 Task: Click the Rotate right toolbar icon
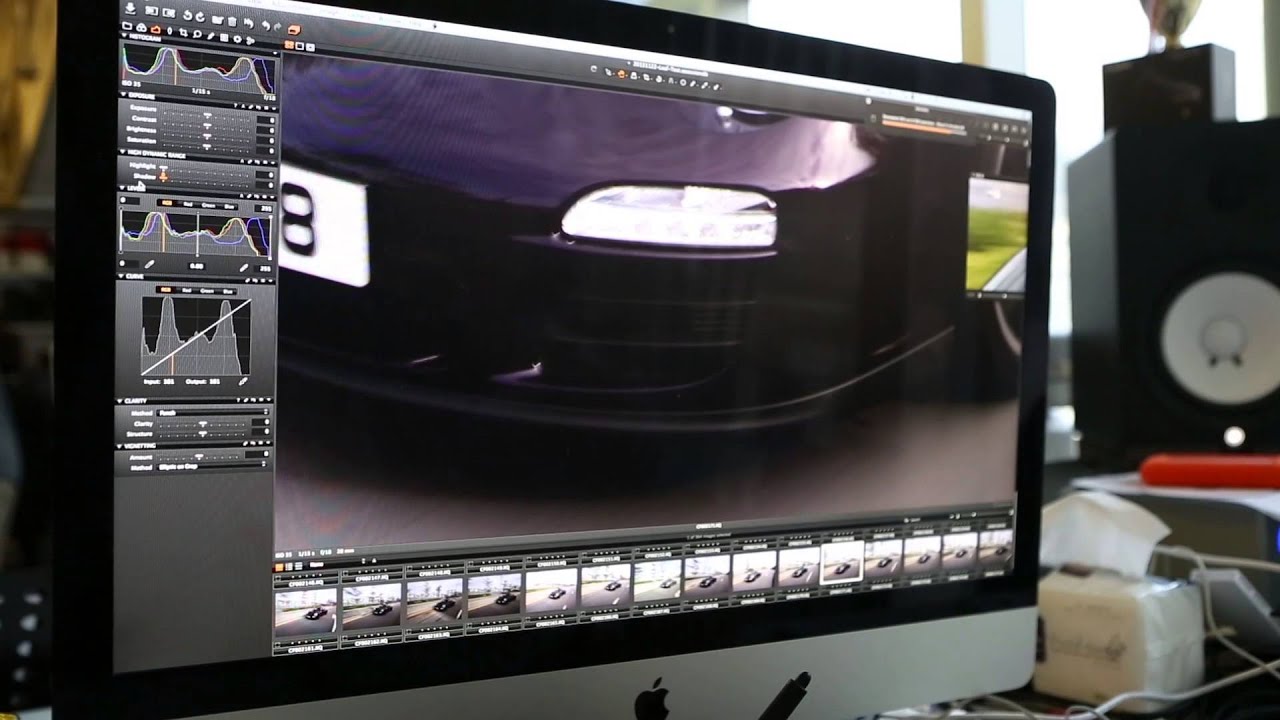[x=200, y=17]
